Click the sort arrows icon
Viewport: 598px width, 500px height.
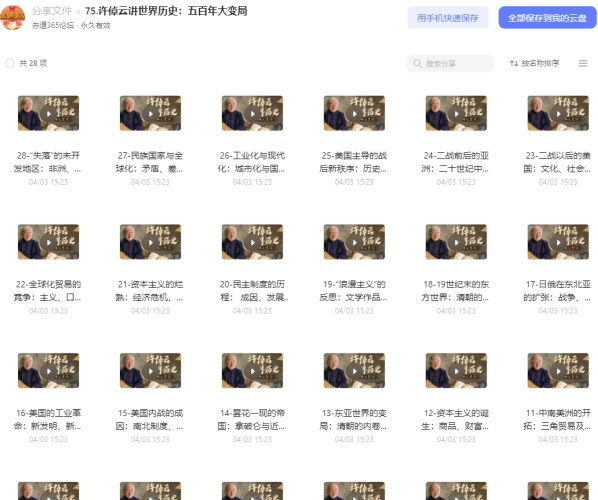tap(514, 63)
